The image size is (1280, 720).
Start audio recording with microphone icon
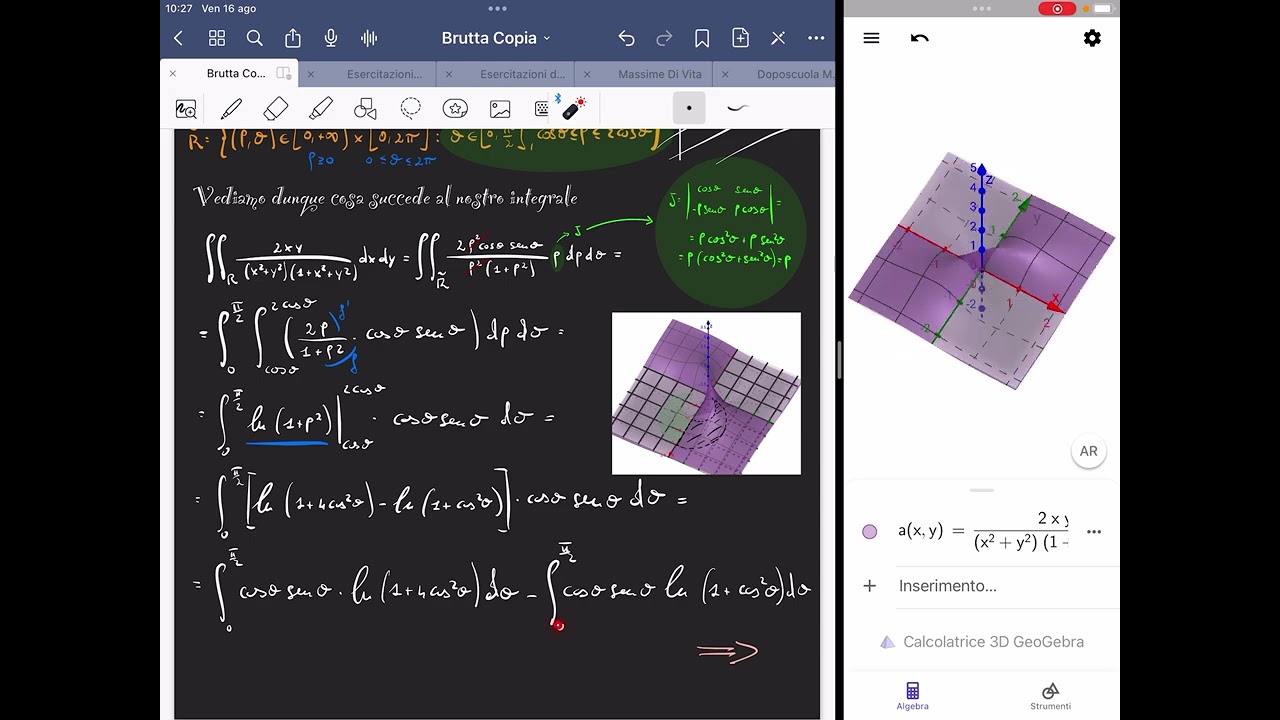(331, 38)
